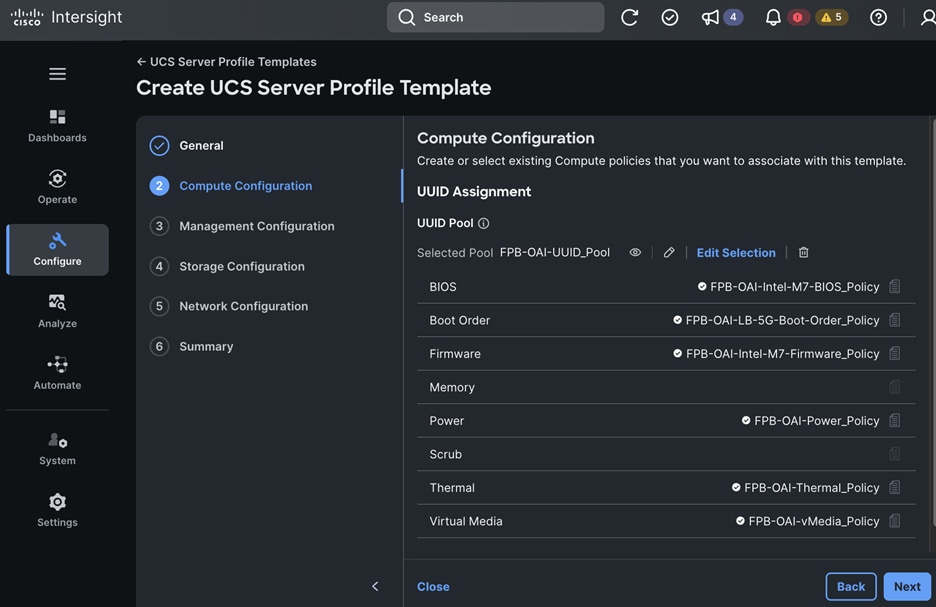Screen dimensions: 936x607
Task: Click FPB-OAI-Intel-M7-Firmware_Policy text
Action: tap(783, 354)
